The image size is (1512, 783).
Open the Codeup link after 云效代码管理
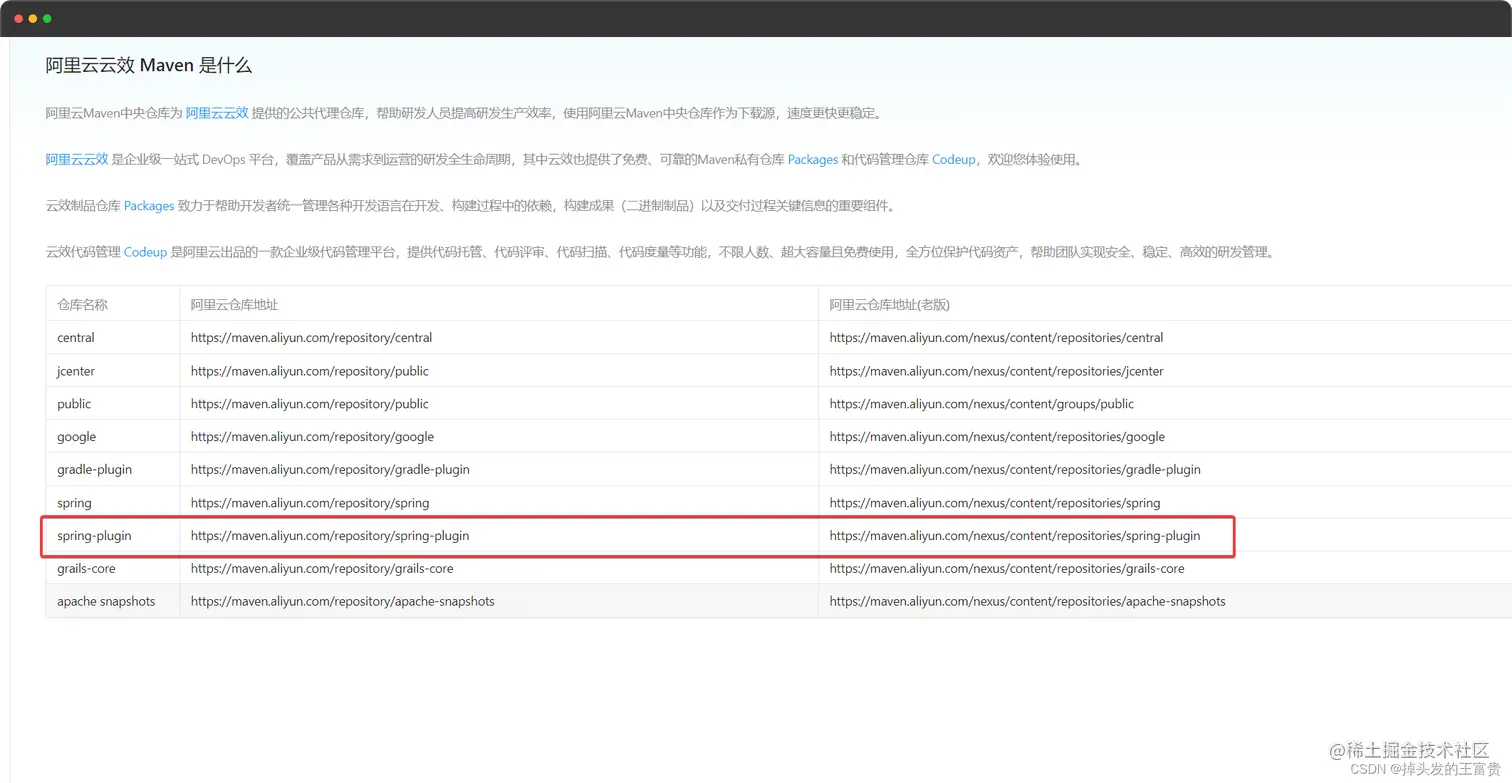145,252
